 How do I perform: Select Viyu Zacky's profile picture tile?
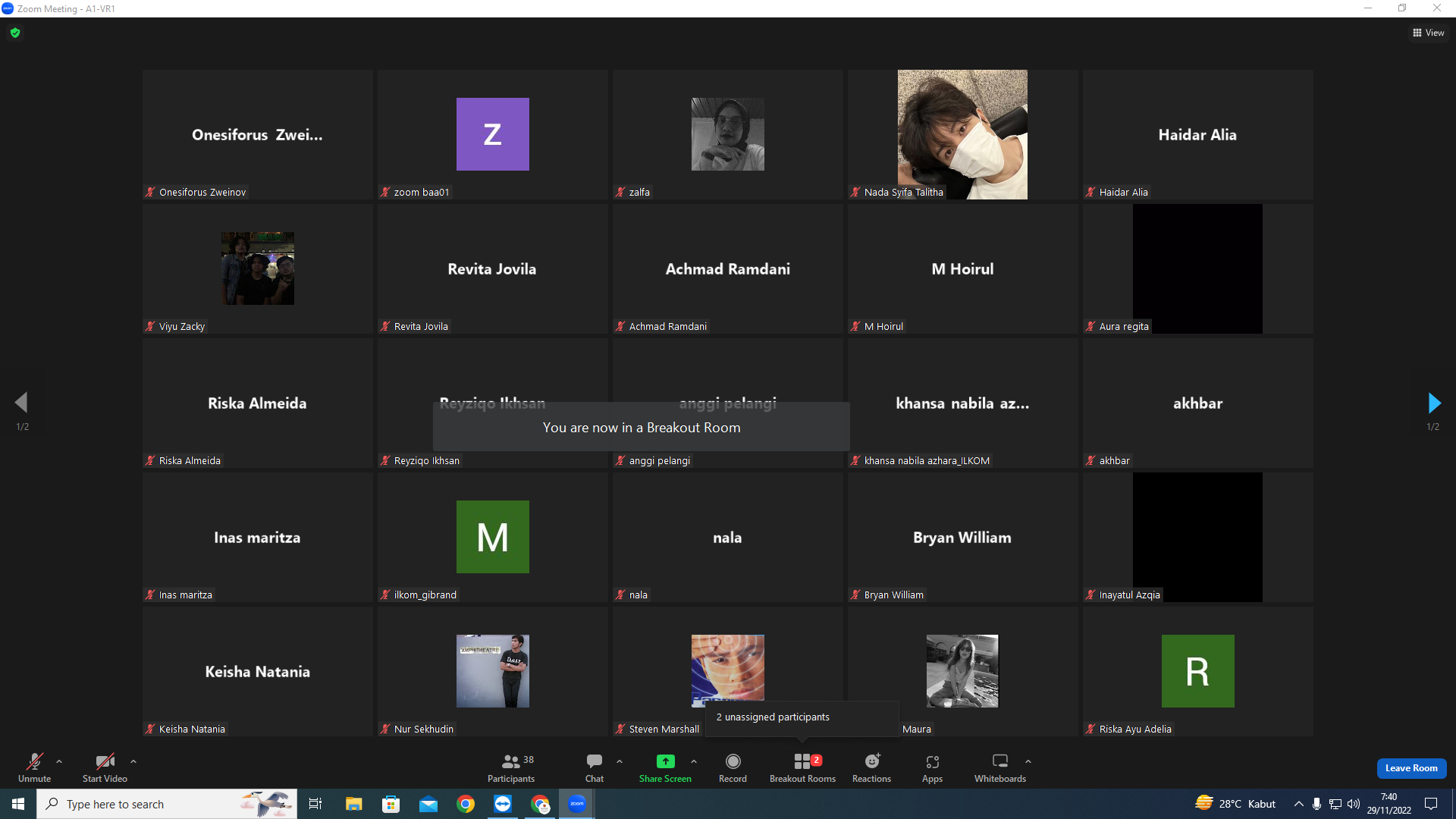pos(258,268)
